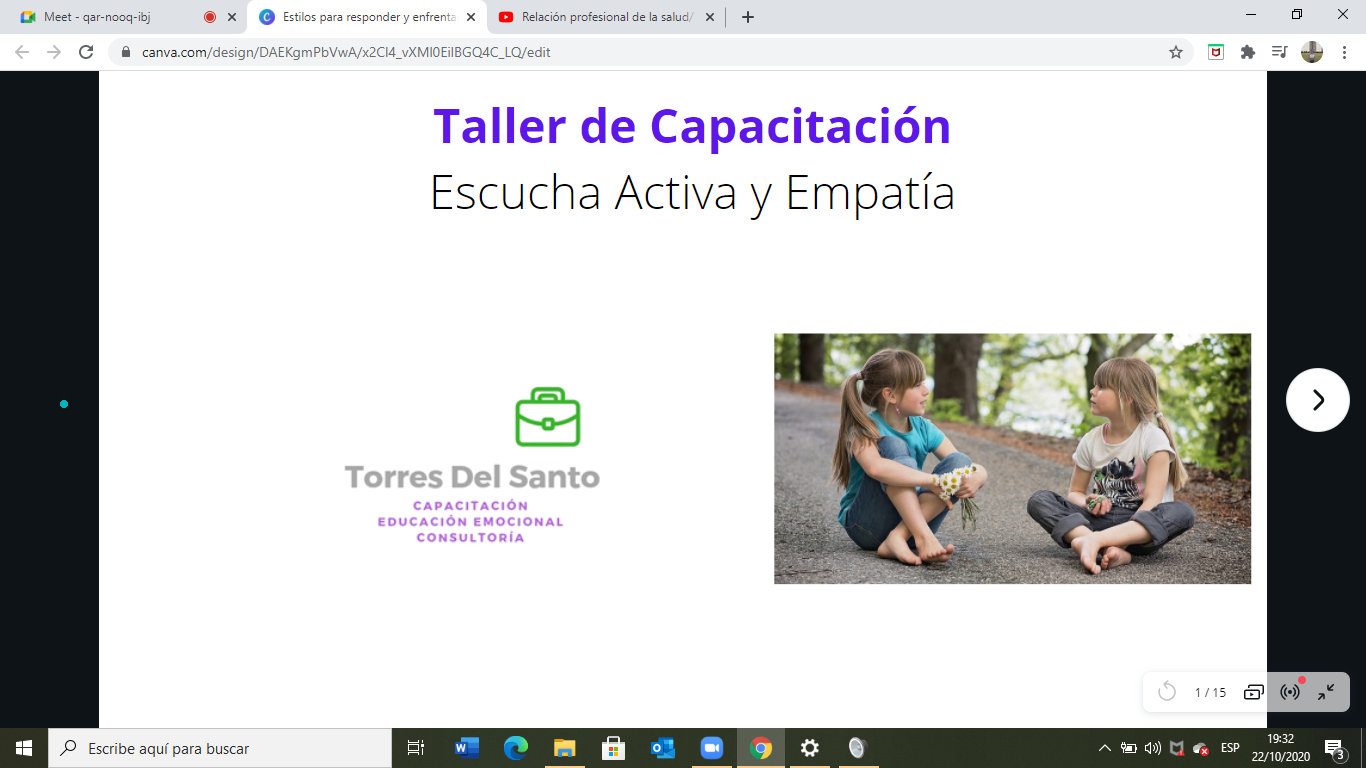This screenshot has width=1366, height=768.
Task: Click the restart presentation circular arrow
Action: (1166, 692)
